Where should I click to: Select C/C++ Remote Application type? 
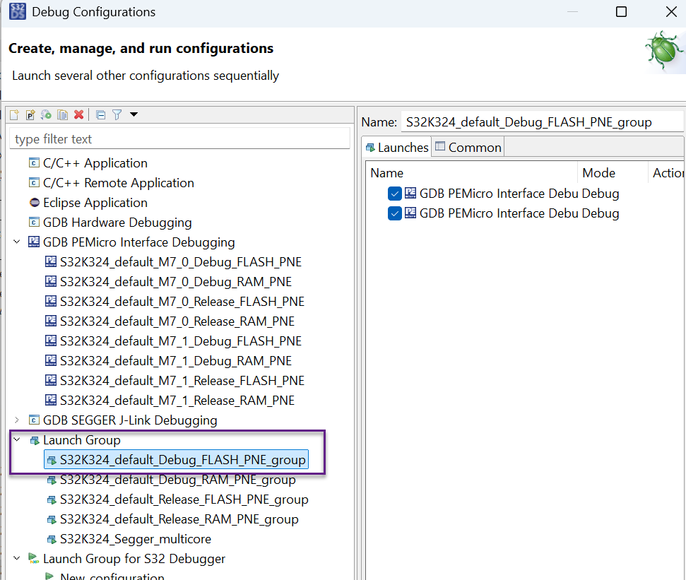tap(119, 183)
